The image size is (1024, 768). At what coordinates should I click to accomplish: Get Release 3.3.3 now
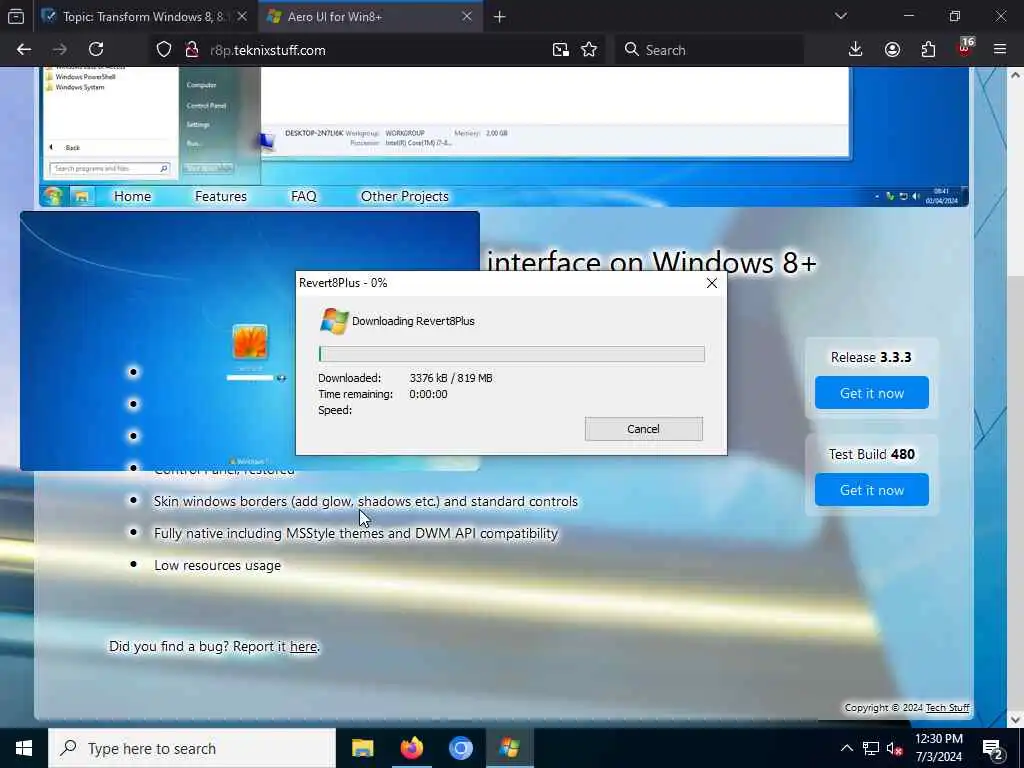pyautogui.click(x=872, y=393)
